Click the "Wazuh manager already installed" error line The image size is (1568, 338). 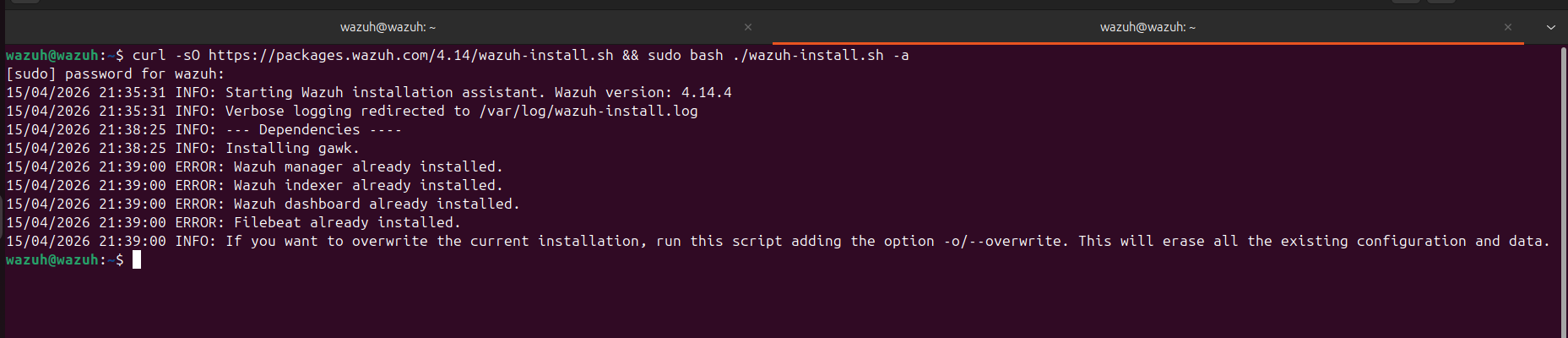pyautogui.click(x=367, y=167)
